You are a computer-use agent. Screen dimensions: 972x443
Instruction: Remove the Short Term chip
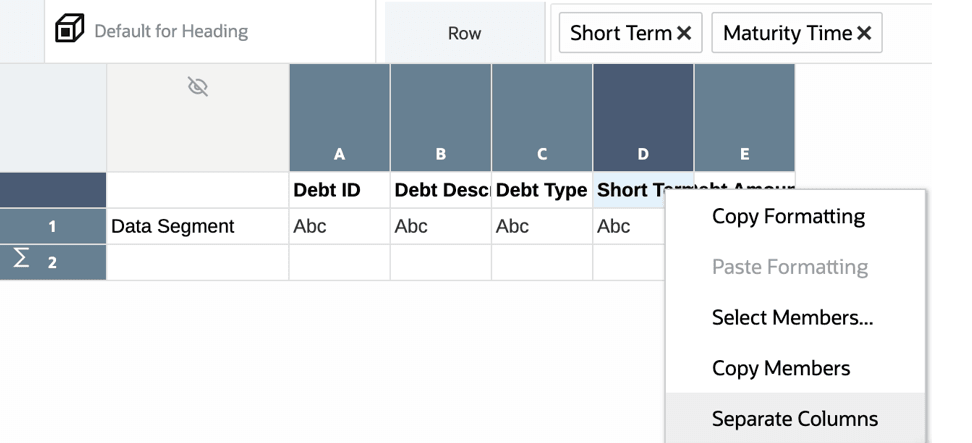point(684,33)
